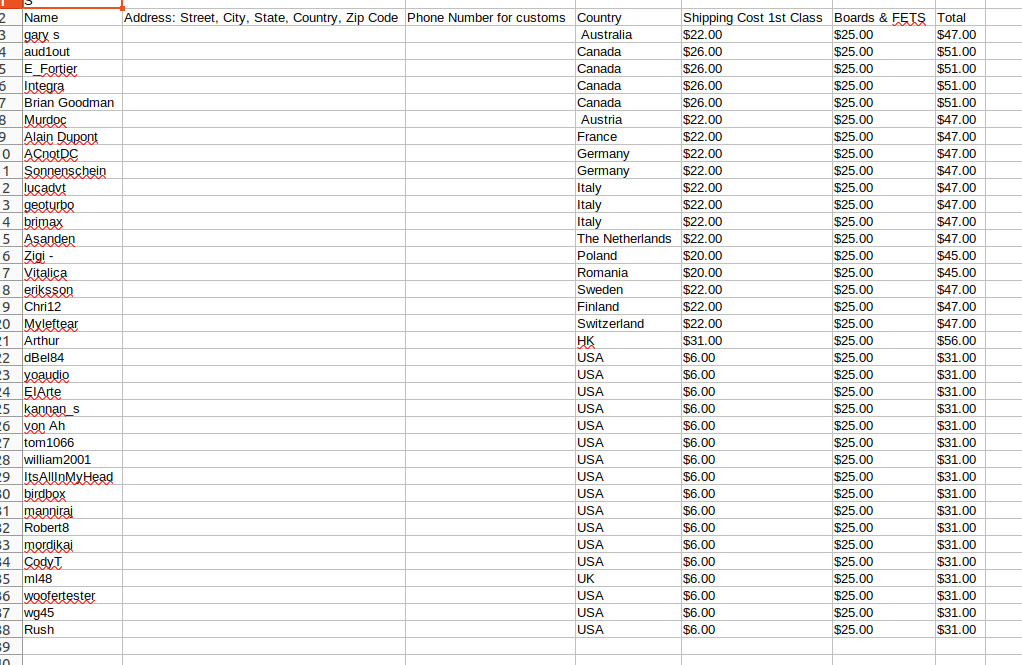Click the Arthur name cell

click(72, 340)
